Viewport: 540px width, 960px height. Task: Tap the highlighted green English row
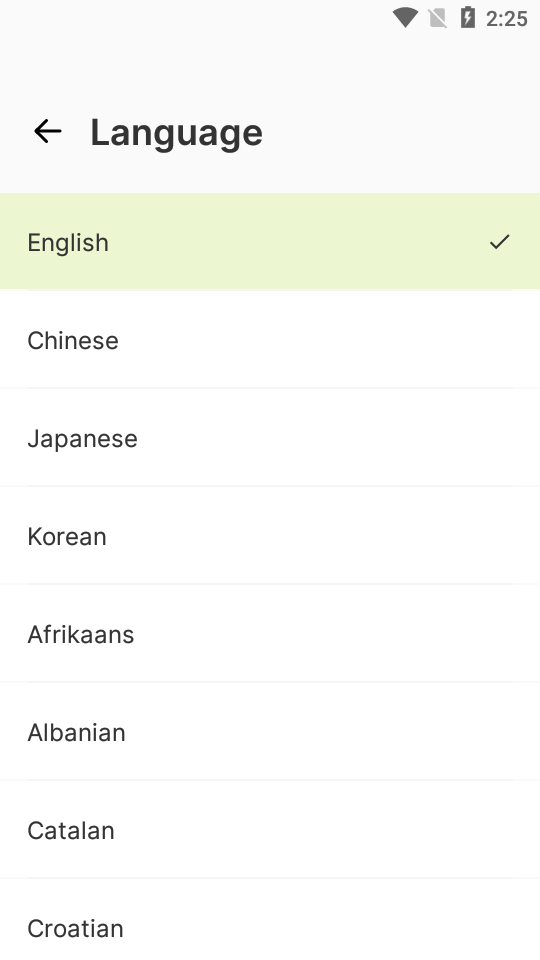pyautogui.click(x=270, y=241)
